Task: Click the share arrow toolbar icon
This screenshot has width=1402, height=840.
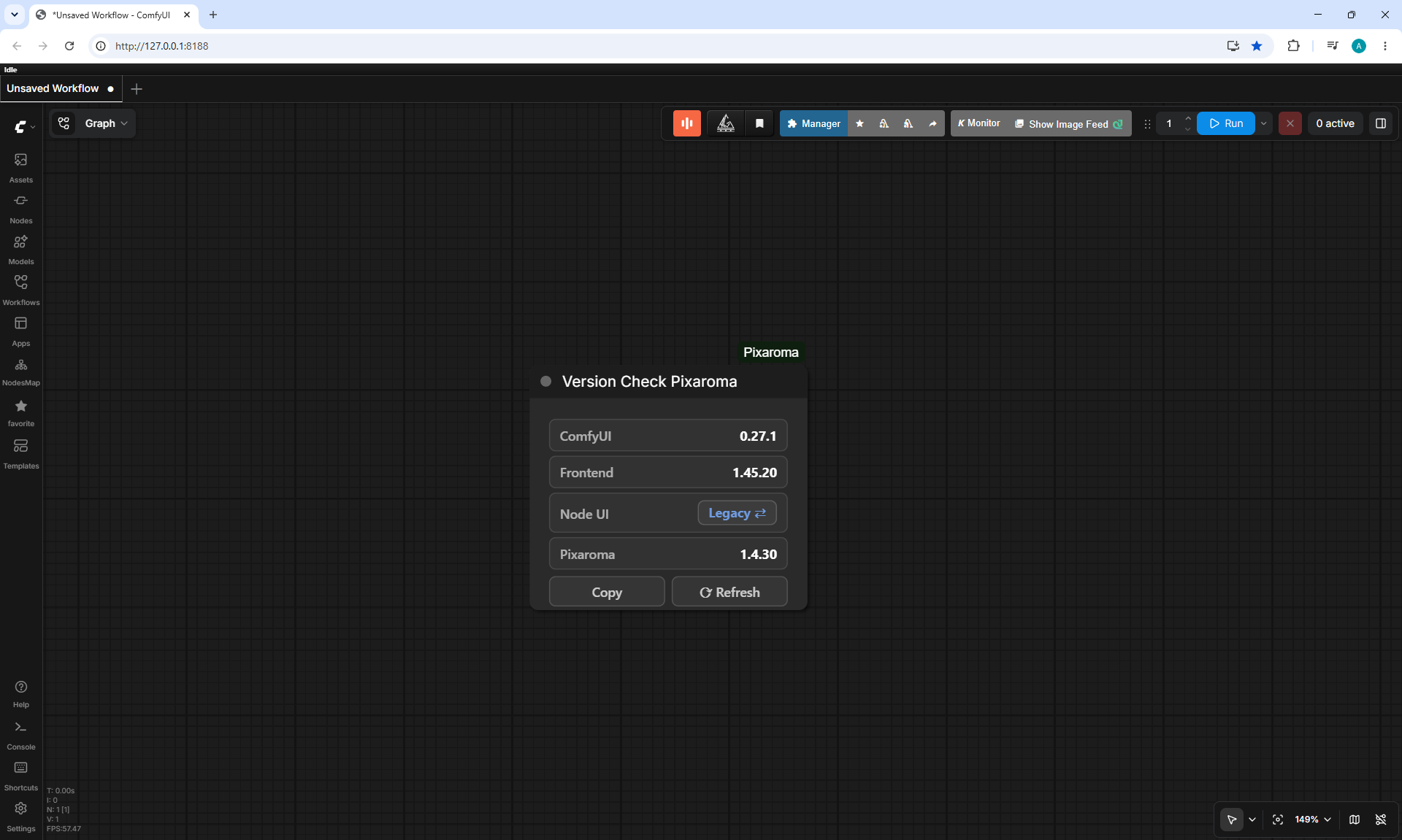Action: pyautogui.click(x=932, y=123)
